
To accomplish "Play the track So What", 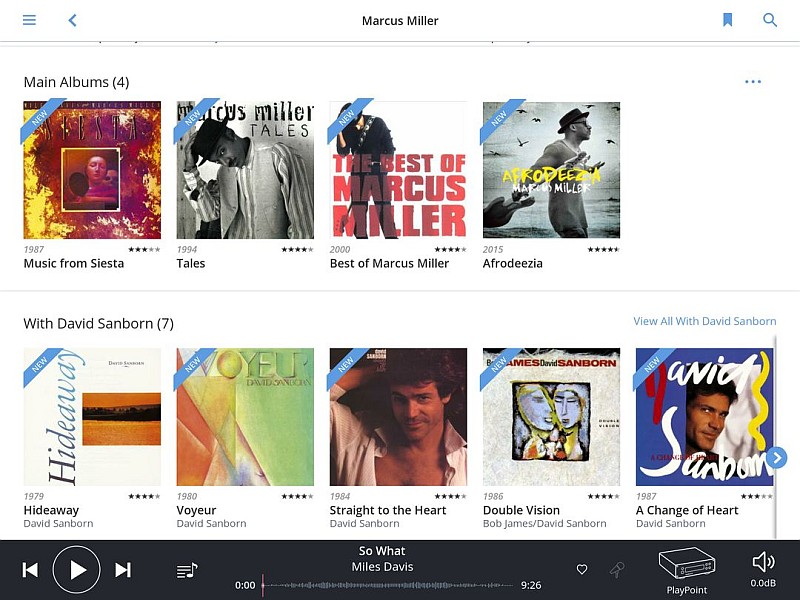I will pyautogui.click(x=77, y=570).
